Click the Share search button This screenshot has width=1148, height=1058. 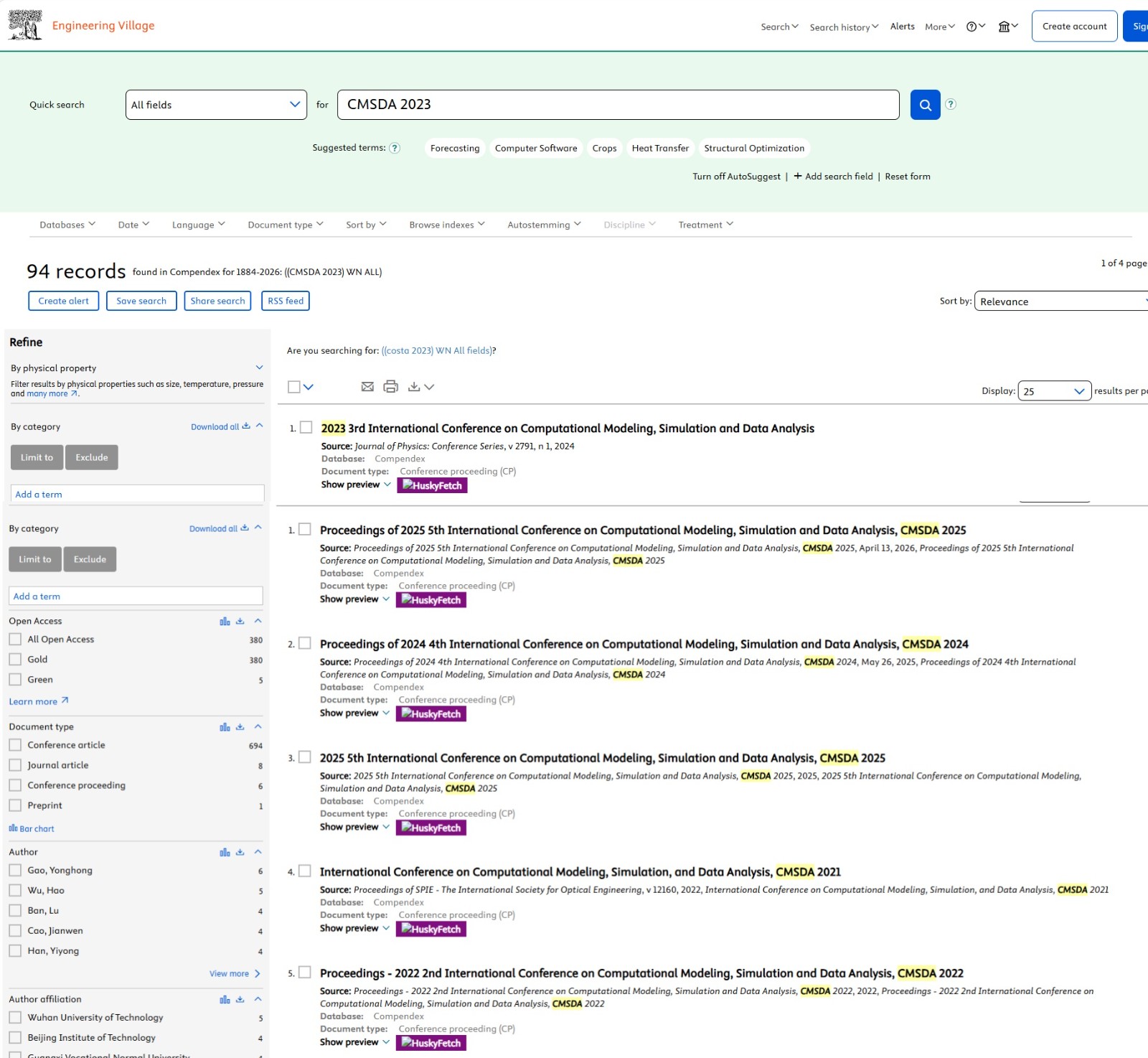tap(217, 301)
